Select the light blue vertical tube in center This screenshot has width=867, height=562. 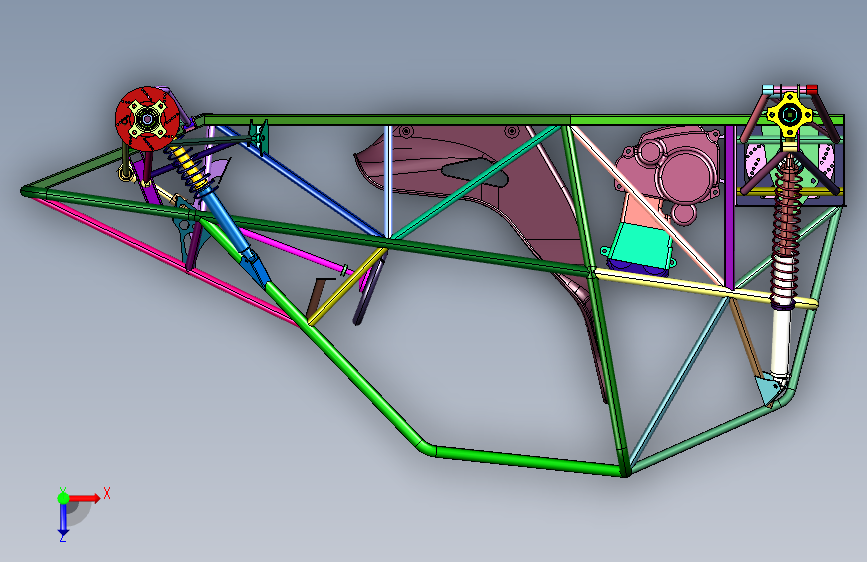tap(388, 181)
